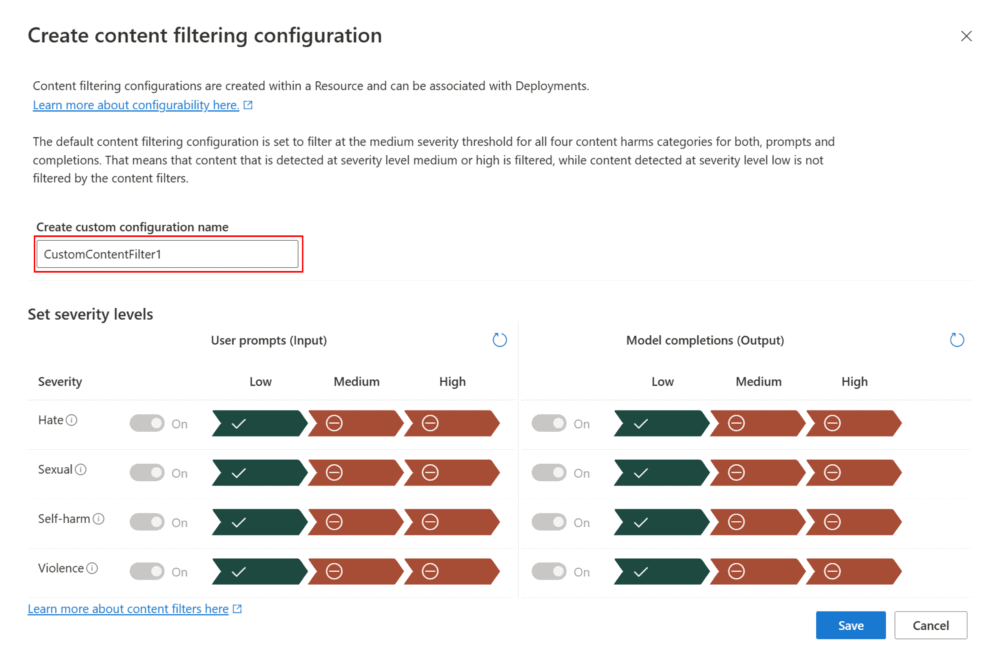Open Learn more about configurability link
The height and width of the screenshot is (670, 1000).
coord(136,105)
